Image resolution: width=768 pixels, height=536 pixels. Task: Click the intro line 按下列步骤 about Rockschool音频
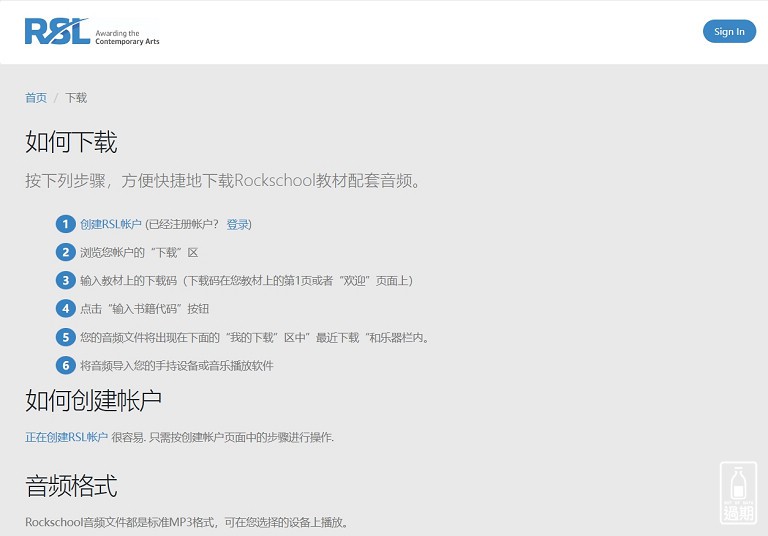coord(223,181)
